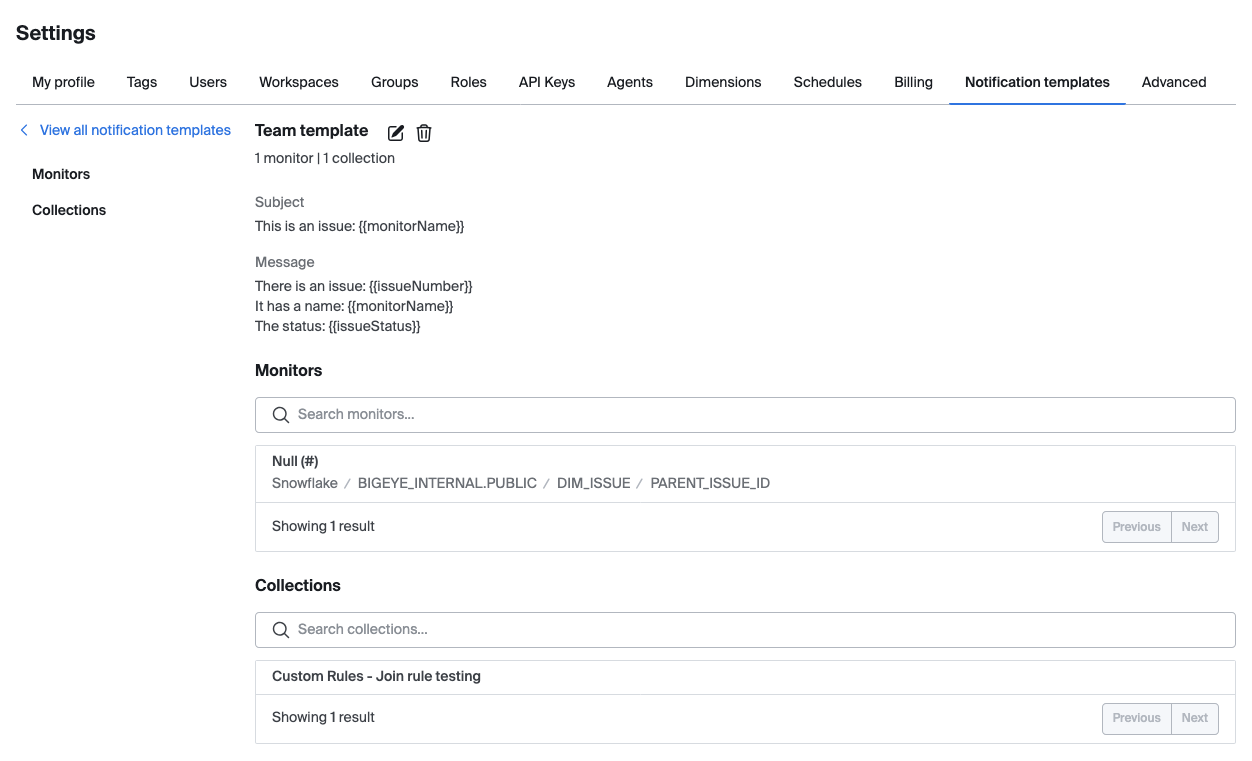Viewport: 1252px width, 761px height.
Task: Open the Null (#) monitor row
Action: [x=745, y=473]
